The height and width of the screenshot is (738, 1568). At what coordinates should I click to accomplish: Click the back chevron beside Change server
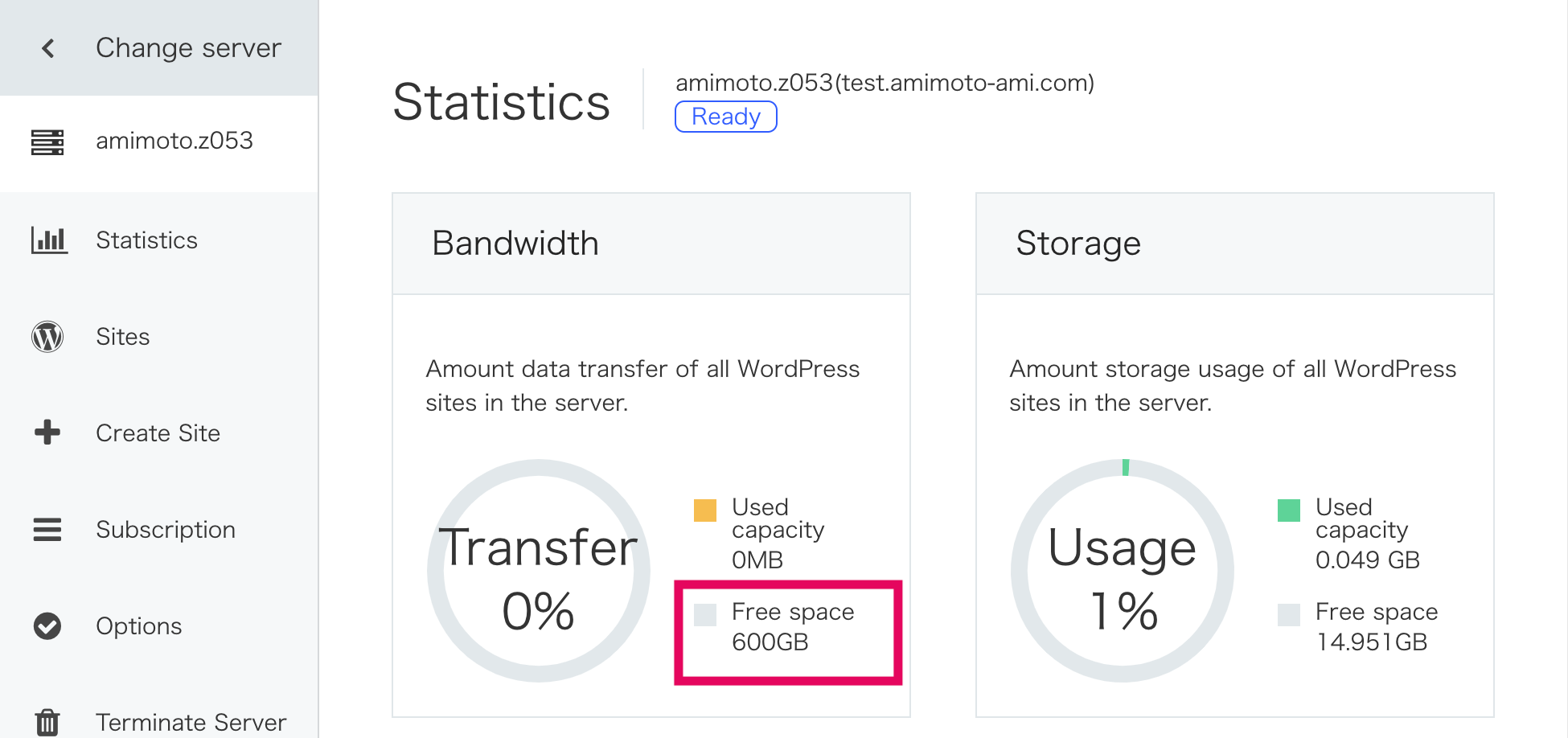click(x=48, y=48)
